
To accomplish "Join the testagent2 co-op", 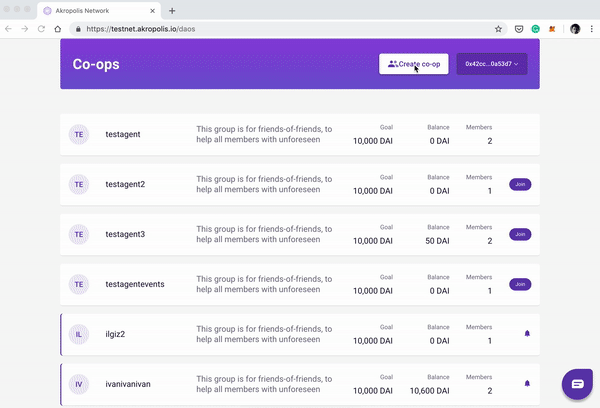I will tap(520, 184).
